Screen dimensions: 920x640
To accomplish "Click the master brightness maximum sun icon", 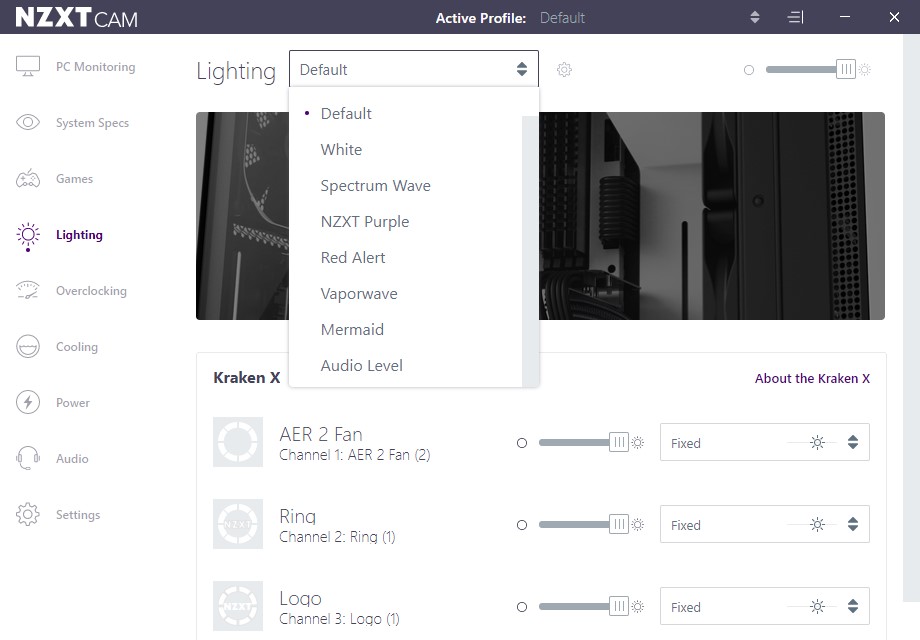I will [865, 70].
